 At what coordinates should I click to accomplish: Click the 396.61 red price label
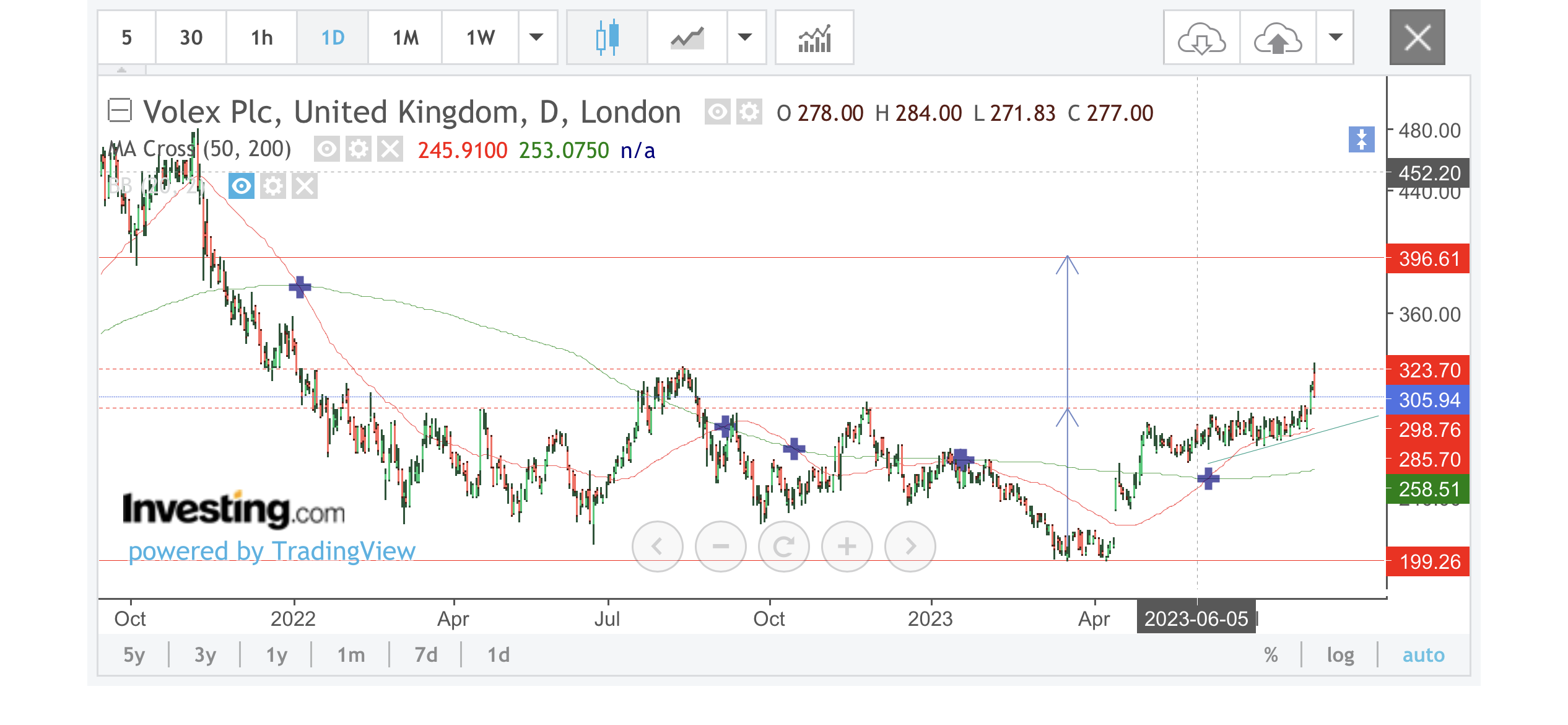[1428, 258]
